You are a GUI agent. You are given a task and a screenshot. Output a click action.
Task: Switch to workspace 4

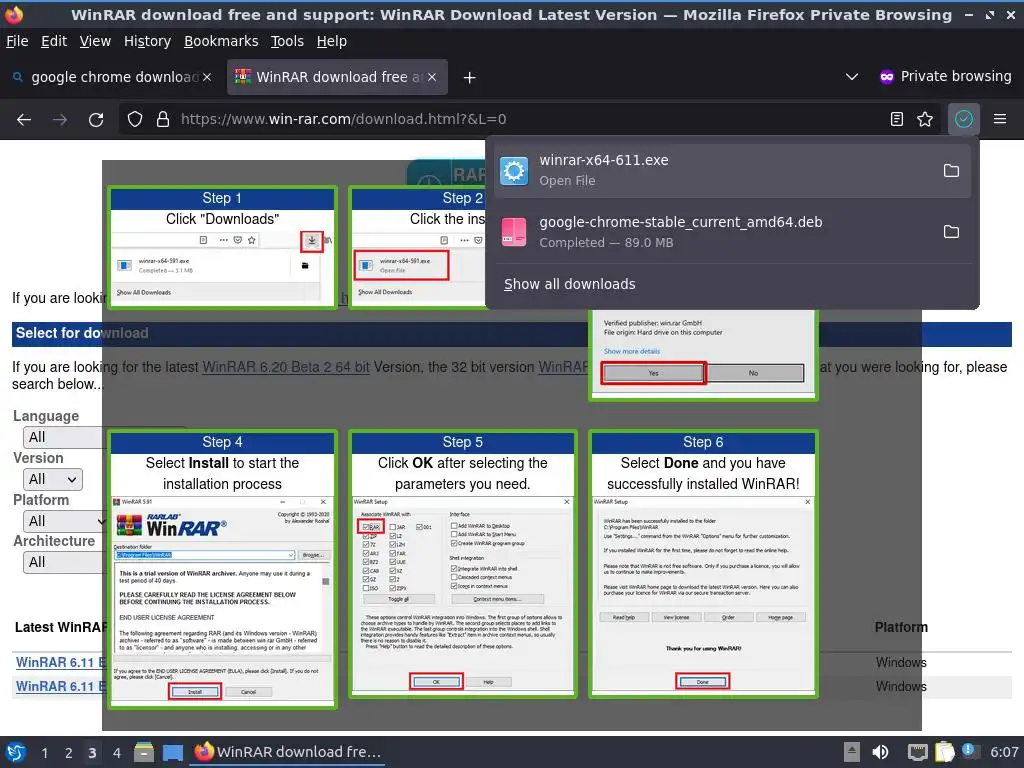click(x=116, y=753)
